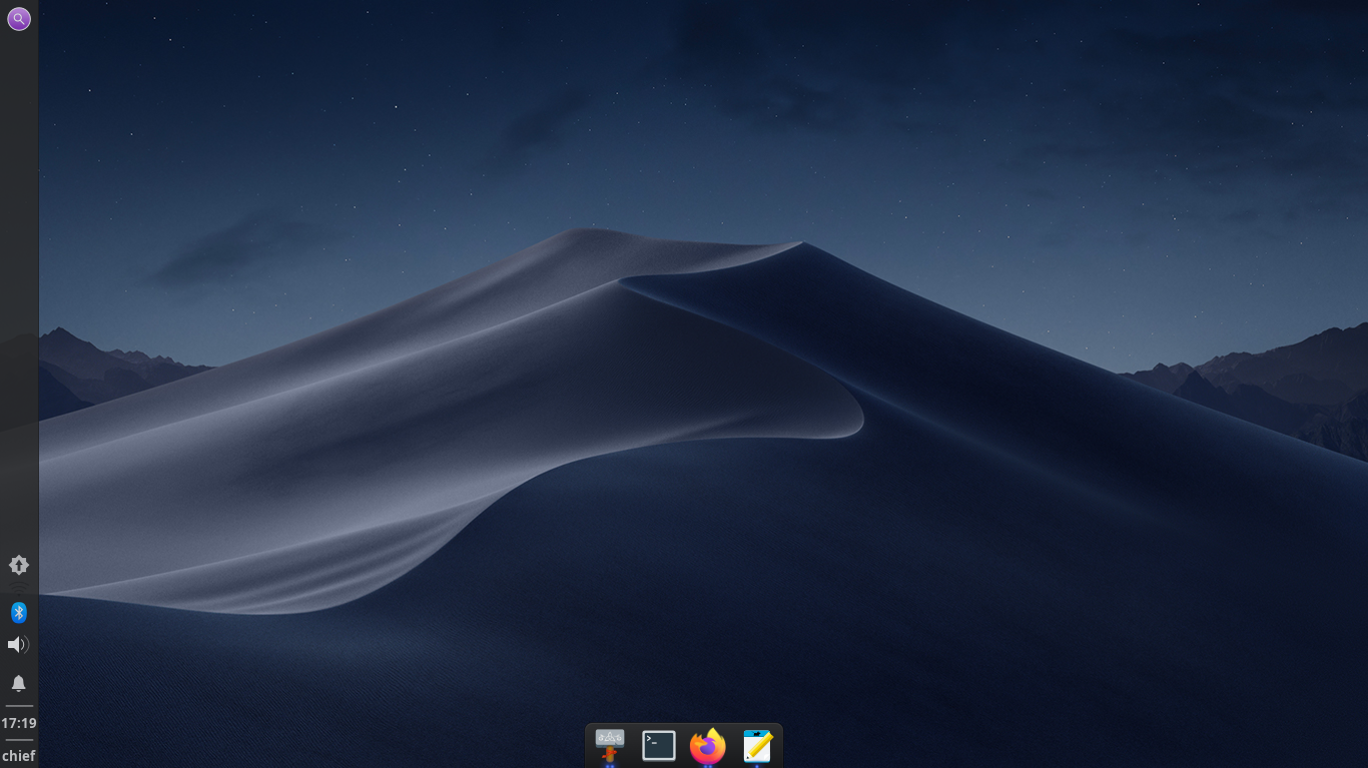Open the volume speaker icon
Image resolution: width=1368 pixels, height=768 pixels.
click(18, 645)
